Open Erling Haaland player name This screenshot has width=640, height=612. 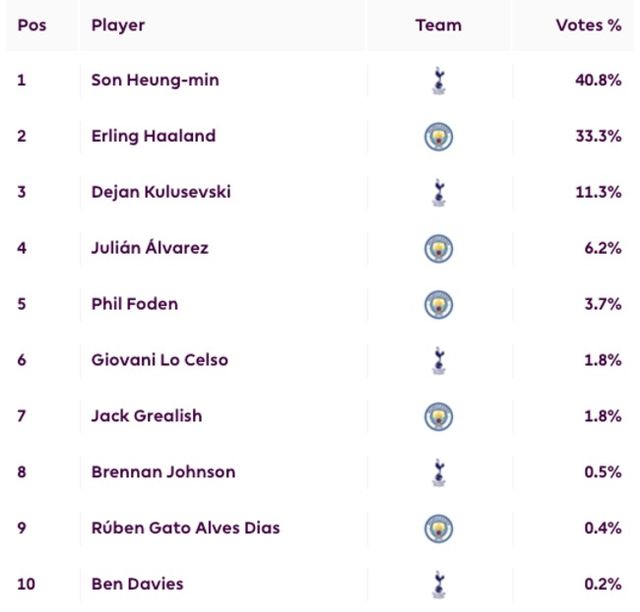pyautogui.click(x=153, y=137)
